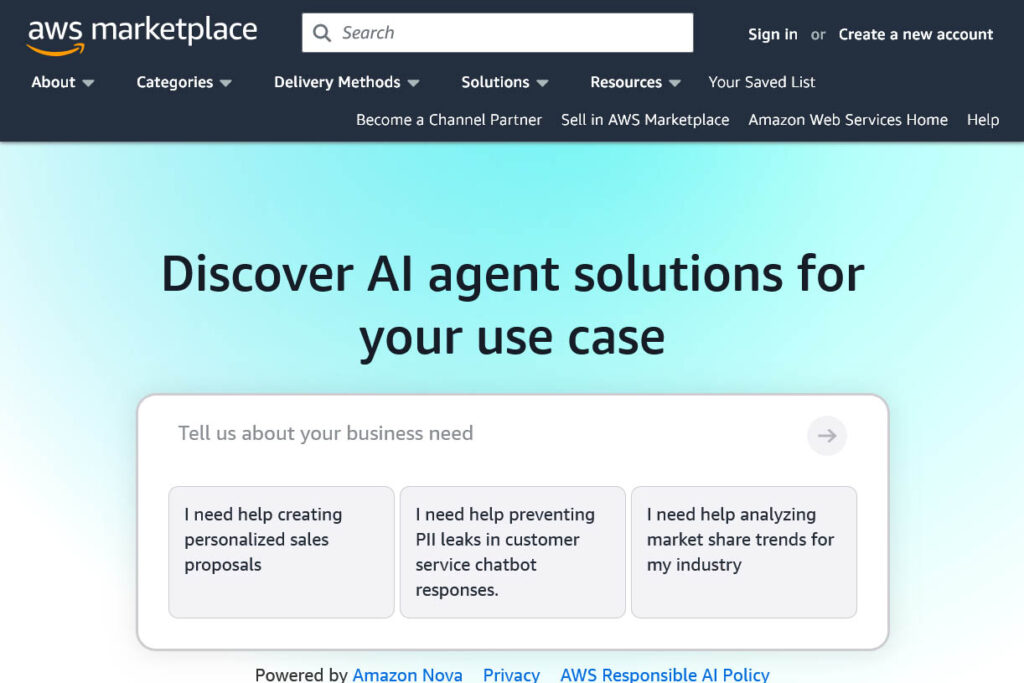Open the Become a Channel Partner page
The height and width of the screenshot is (683, 1024).
click(448, 119)
